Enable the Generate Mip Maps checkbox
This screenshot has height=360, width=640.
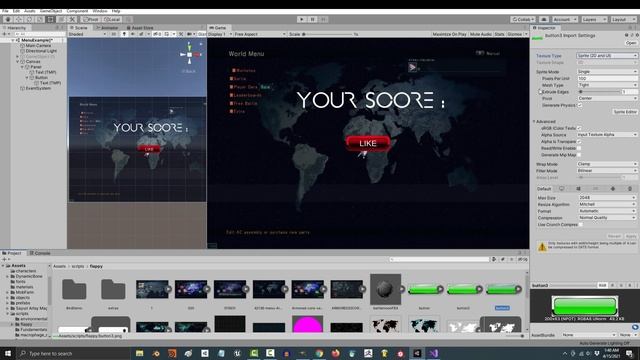coord(579,155)
